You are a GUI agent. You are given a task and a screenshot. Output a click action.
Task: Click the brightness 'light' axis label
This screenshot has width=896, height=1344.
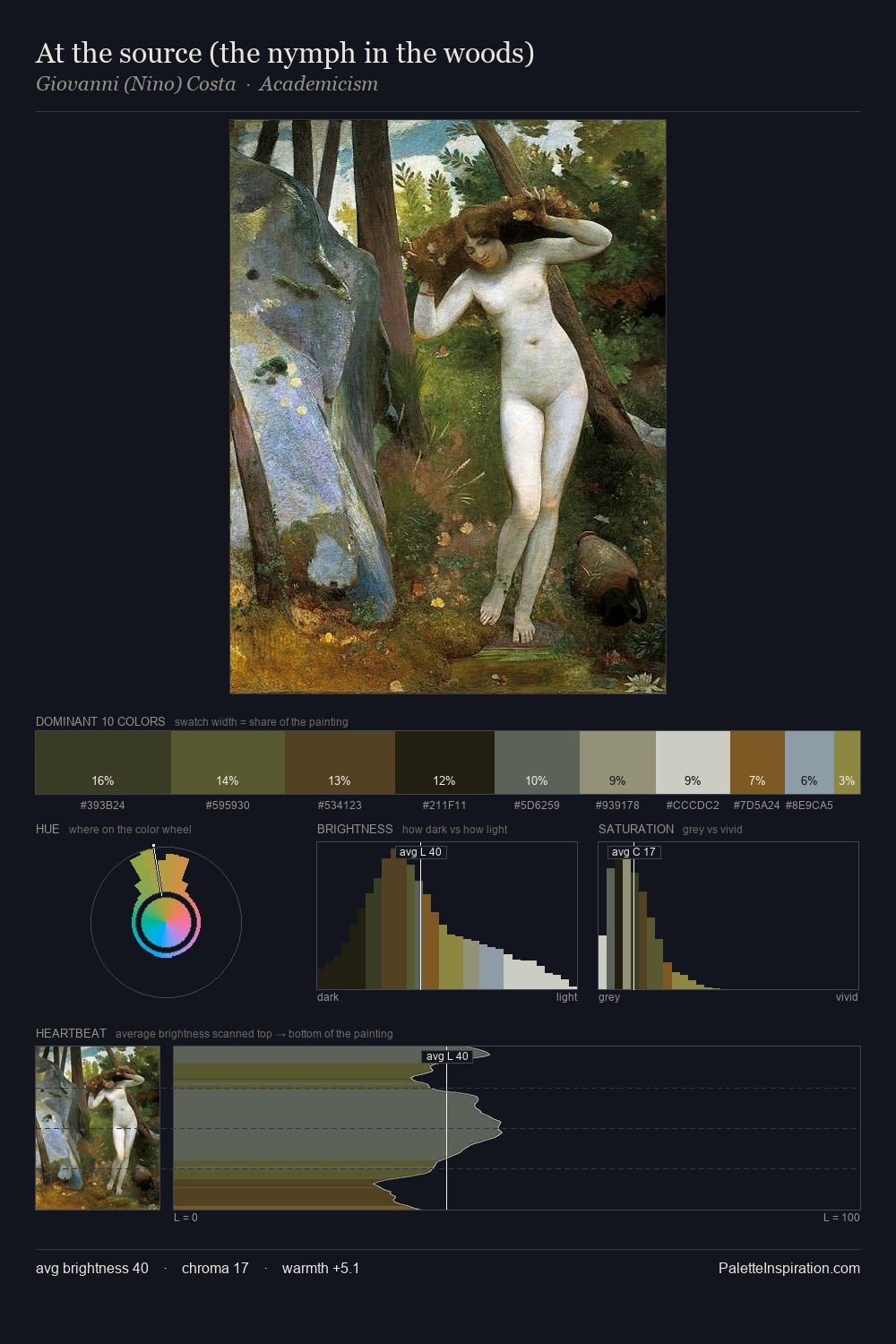tap(567, 997)
